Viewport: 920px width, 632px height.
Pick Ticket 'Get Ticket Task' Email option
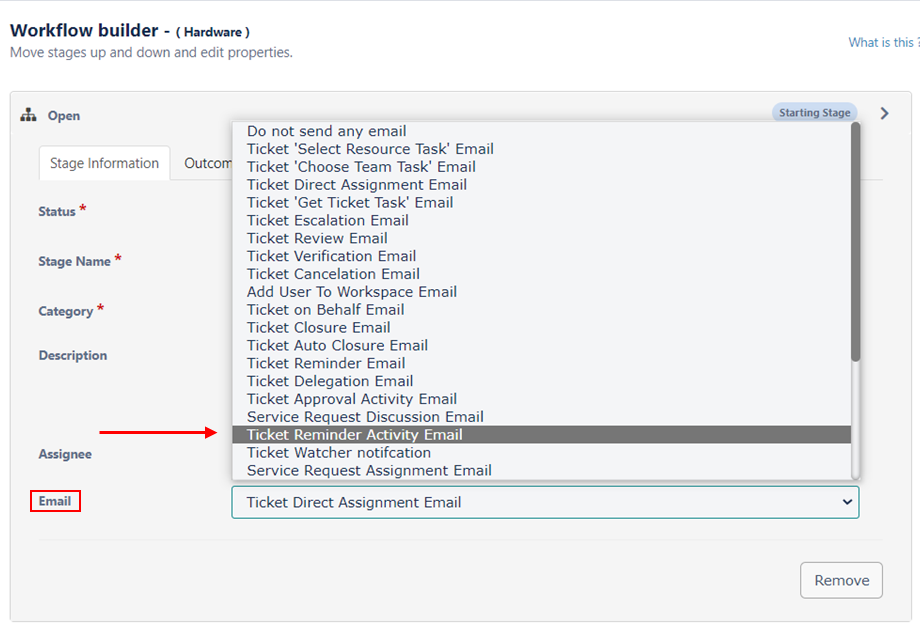point(542,202)
